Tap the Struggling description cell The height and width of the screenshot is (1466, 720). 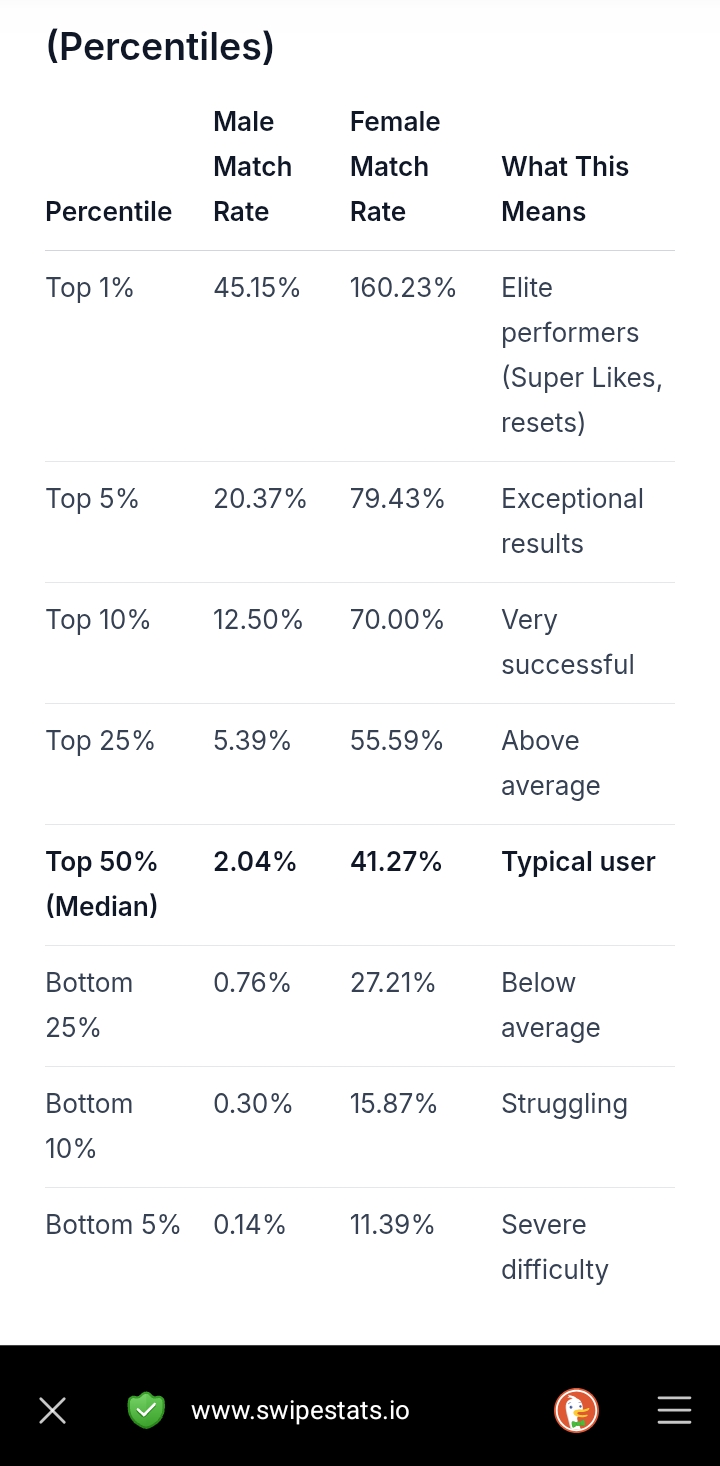[x=564, y=1104]
